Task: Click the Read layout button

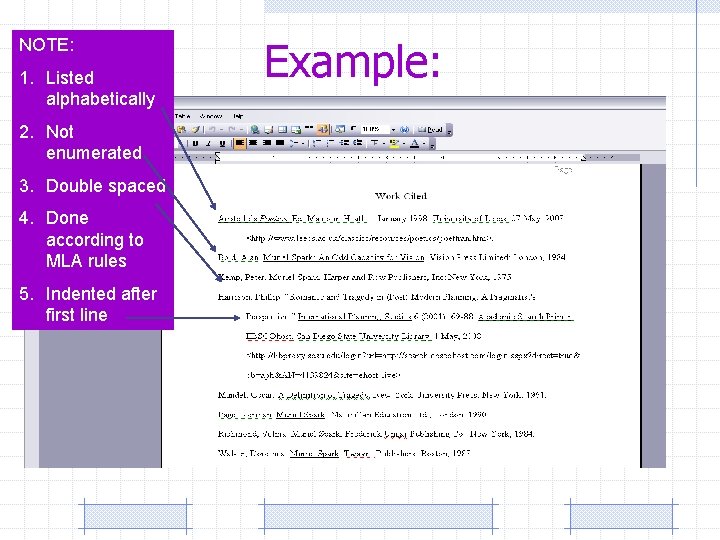Action: point(430,129)
